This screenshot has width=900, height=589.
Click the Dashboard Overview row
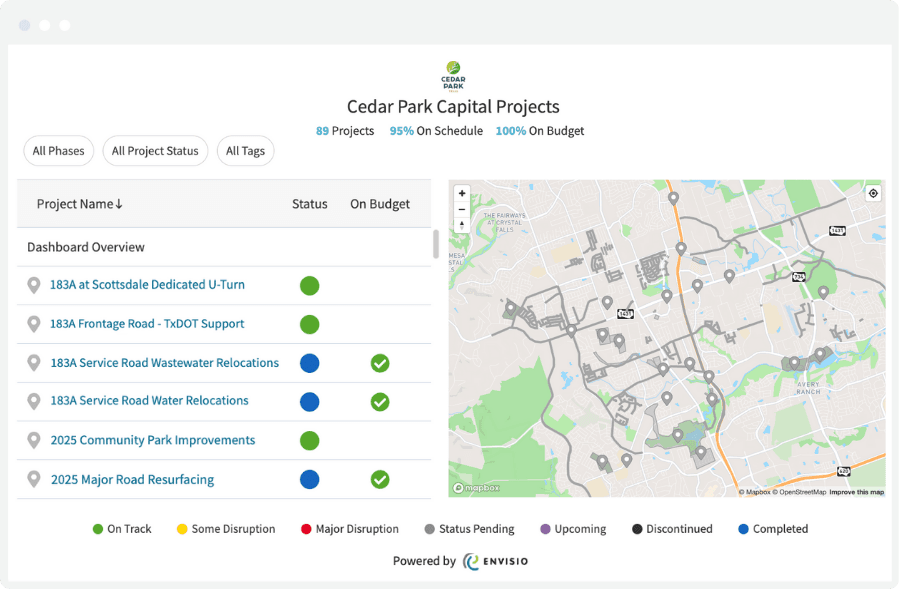(x=224, y=247)
